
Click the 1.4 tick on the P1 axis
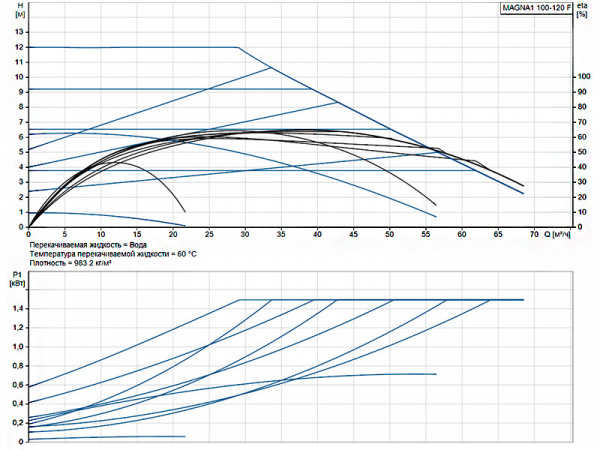16,309
